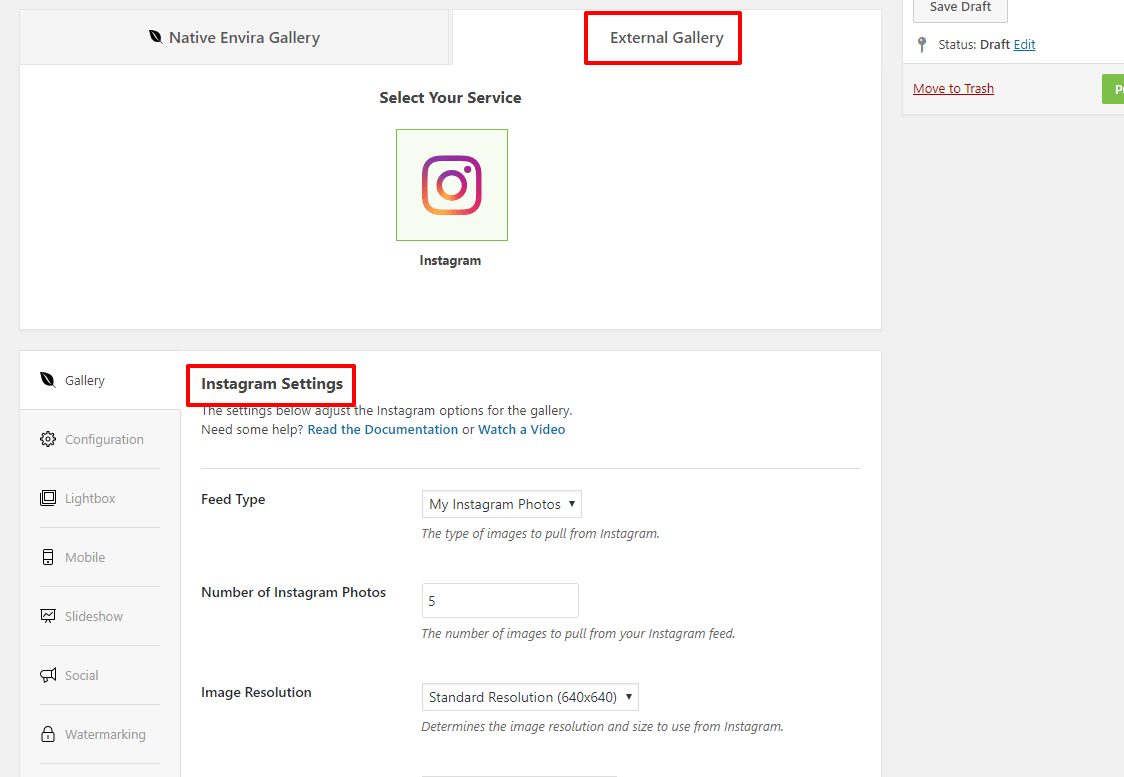This screenshot has width=1124, height=777.
Task: Switch to Native Envira Gallery tab
Action: [234, 37]
